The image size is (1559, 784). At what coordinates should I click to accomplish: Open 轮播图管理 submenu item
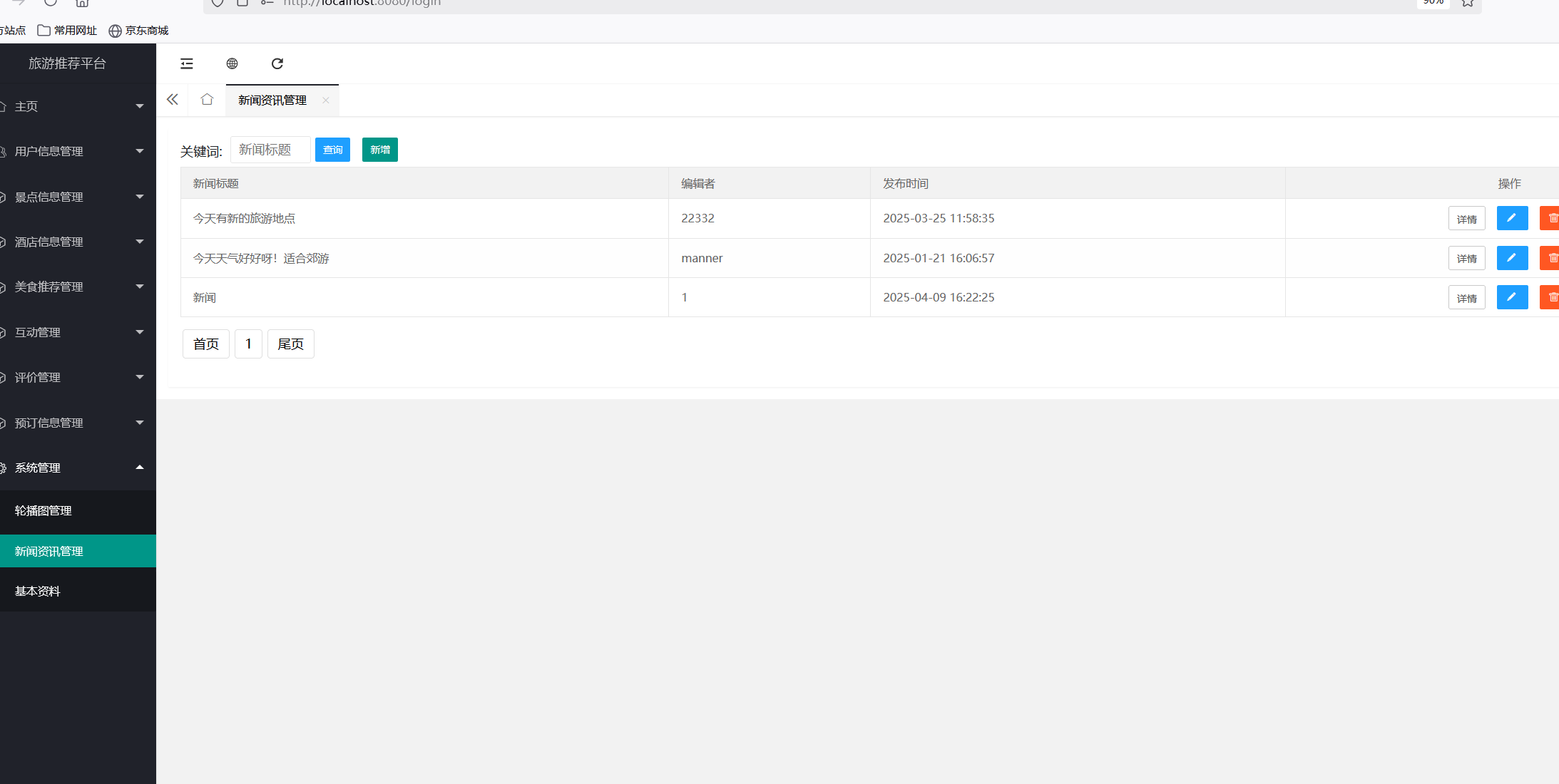click(44, 510)
